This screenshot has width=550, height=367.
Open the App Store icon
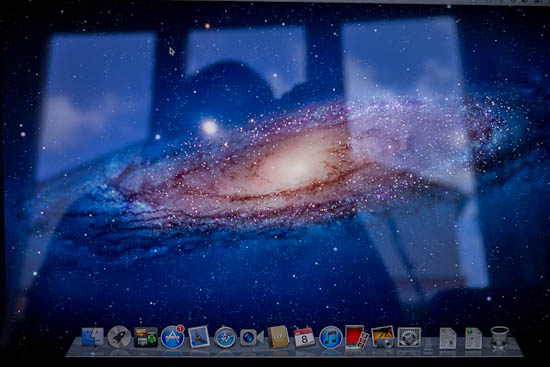point(172,338)
